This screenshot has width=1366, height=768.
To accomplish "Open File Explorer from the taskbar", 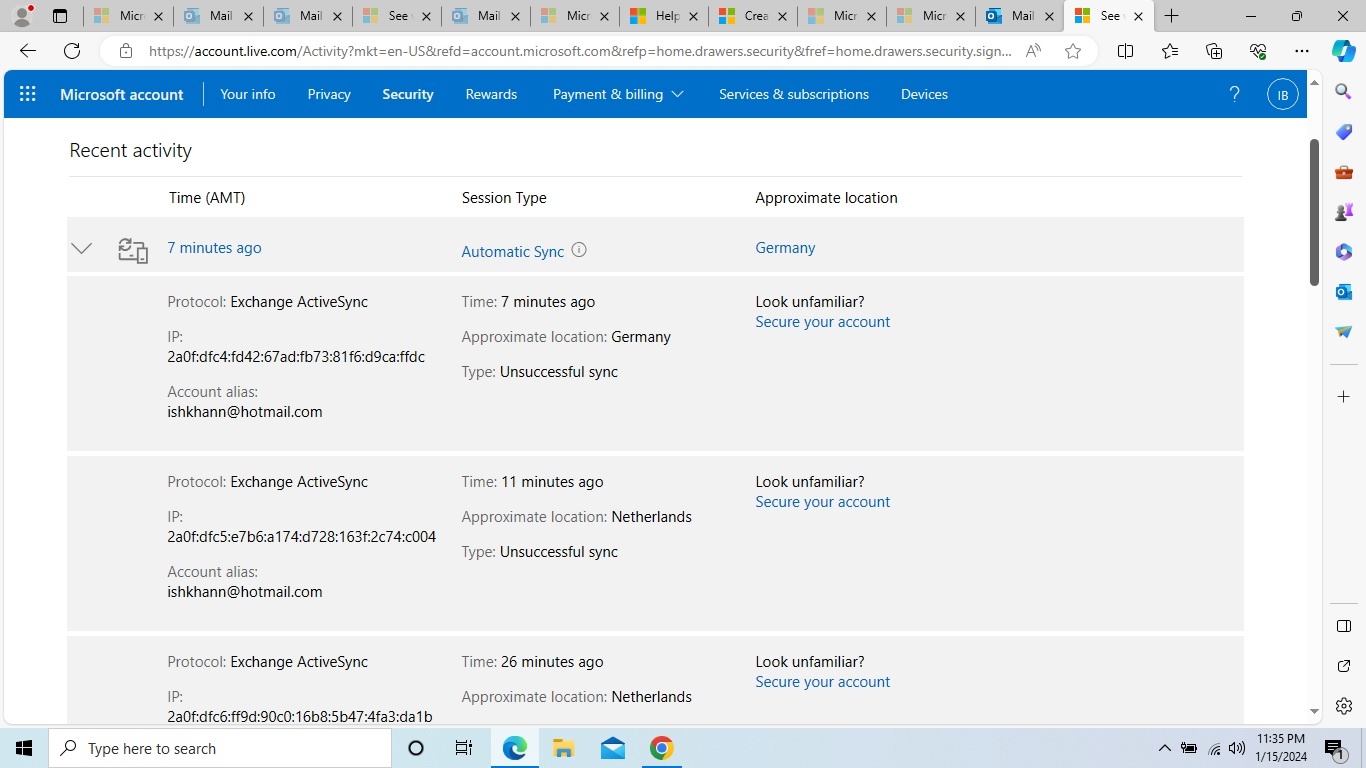I will (563, 748).
